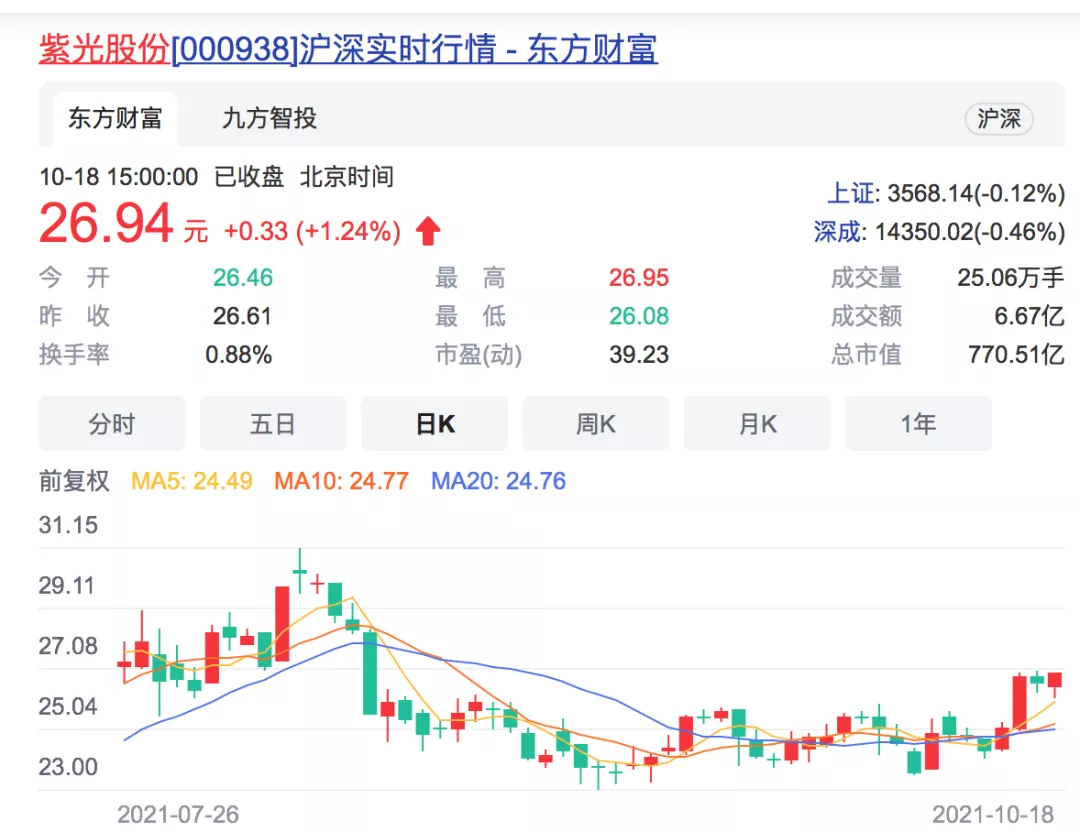Switch chart to 周K weekly view
The image size is (1080, 832).
596,424
